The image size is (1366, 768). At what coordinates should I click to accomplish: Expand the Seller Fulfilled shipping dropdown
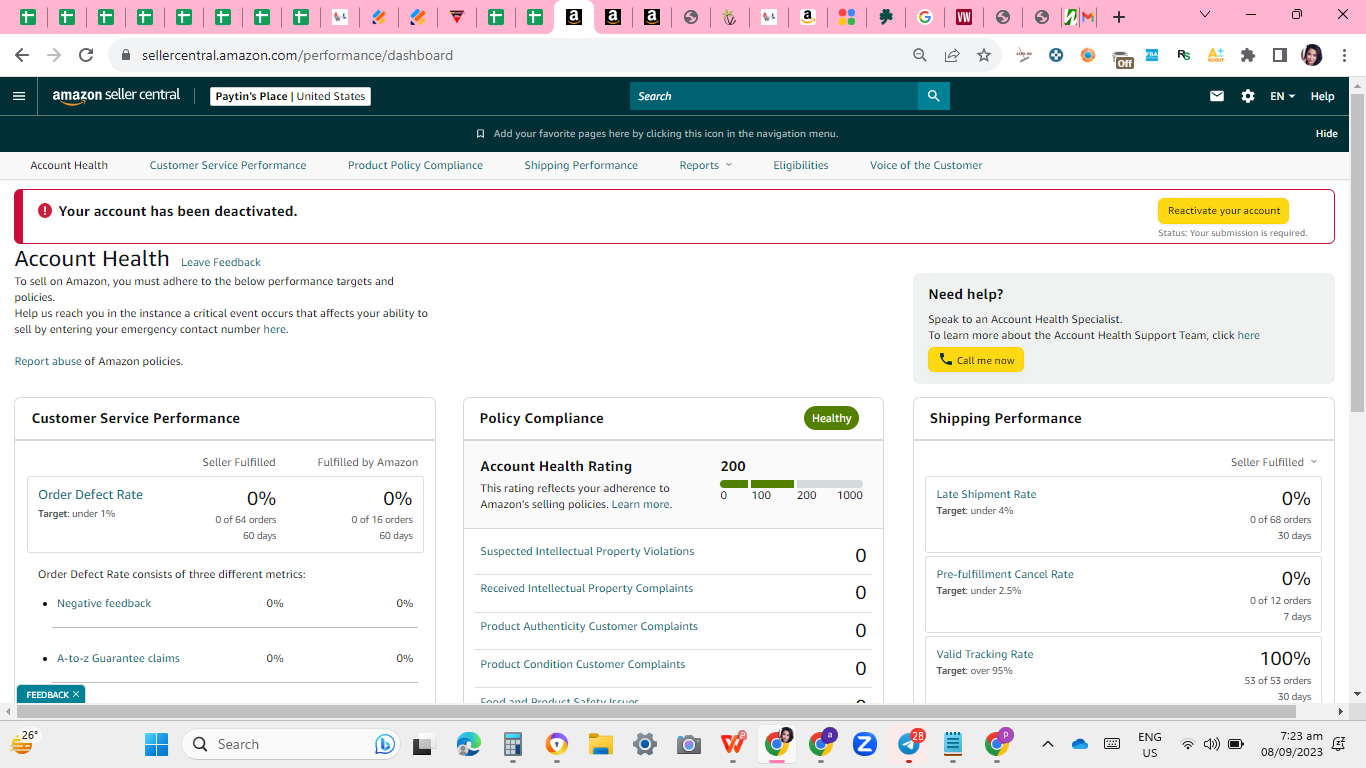(x=1274, y=462)
